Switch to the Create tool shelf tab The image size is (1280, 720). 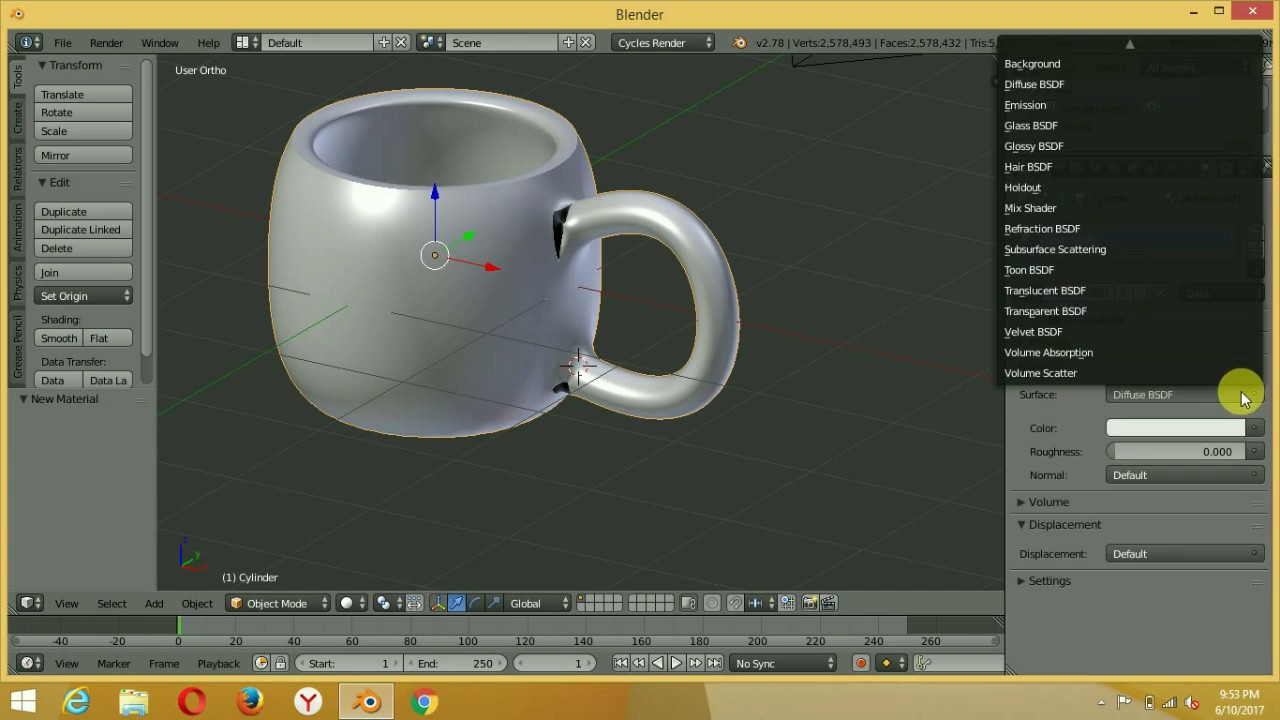tap(17, 118)
